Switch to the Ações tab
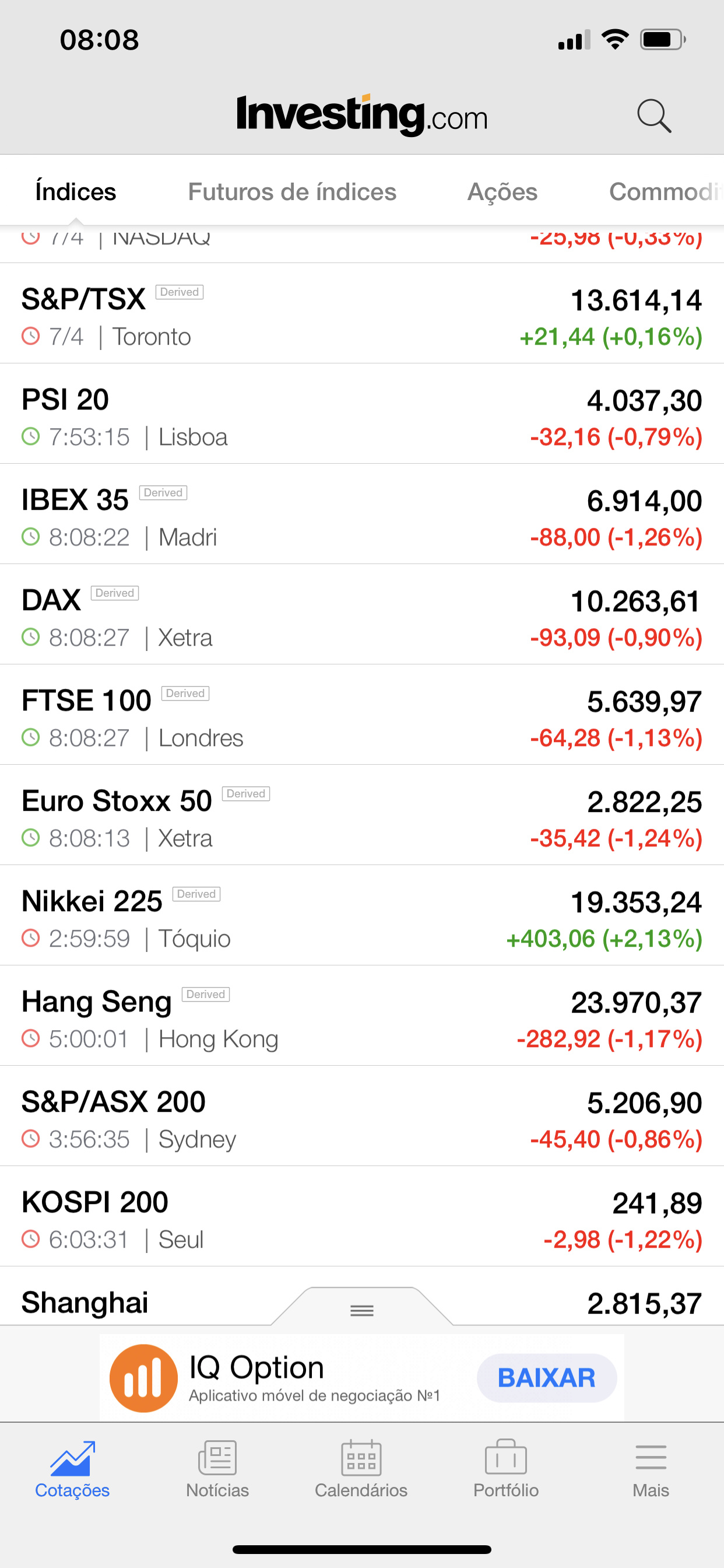The height and width of the screenshot is (1568, 724). pos(502,192)
